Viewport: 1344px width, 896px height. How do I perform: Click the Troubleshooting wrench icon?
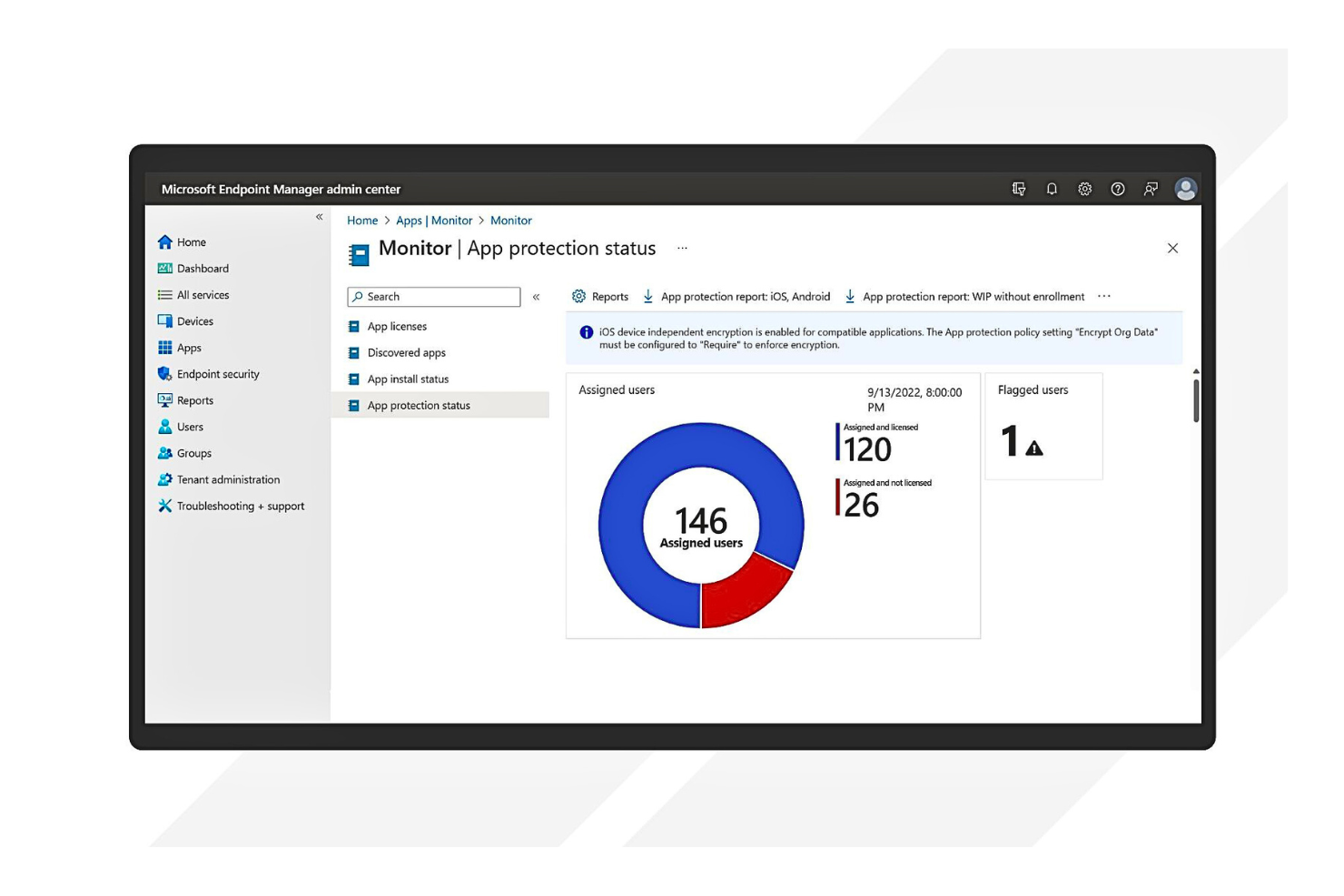point(164,506)
